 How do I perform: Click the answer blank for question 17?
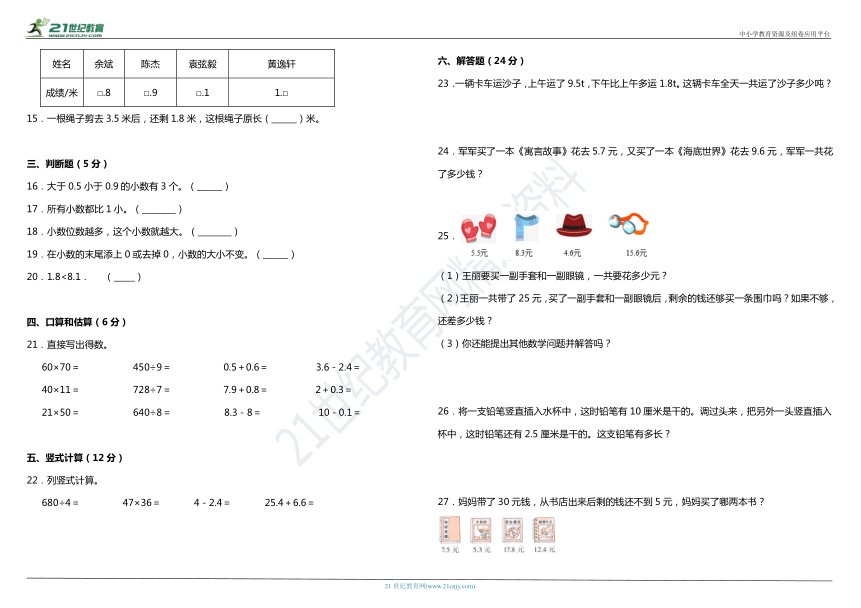click(158, 209)
